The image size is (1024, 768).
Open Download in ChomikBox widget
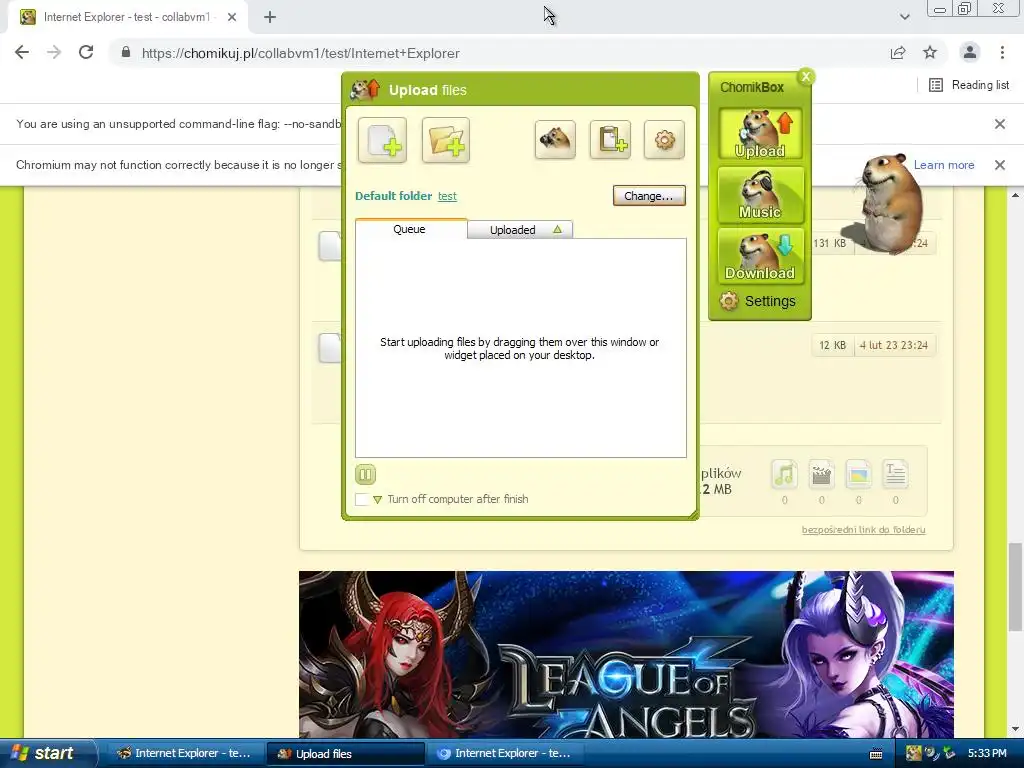(760, 256)
